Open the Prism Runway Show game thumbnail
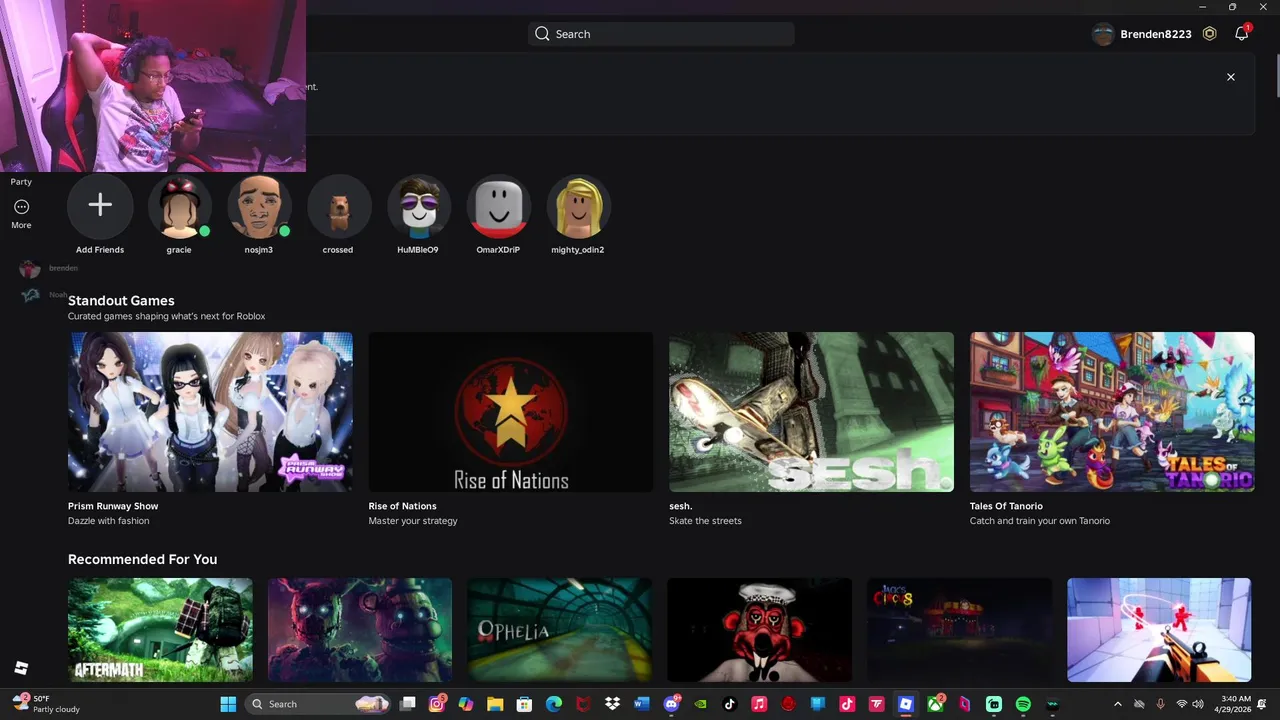Image resolution: width=1280 pixels, height=720 pixels. point(210,412)
